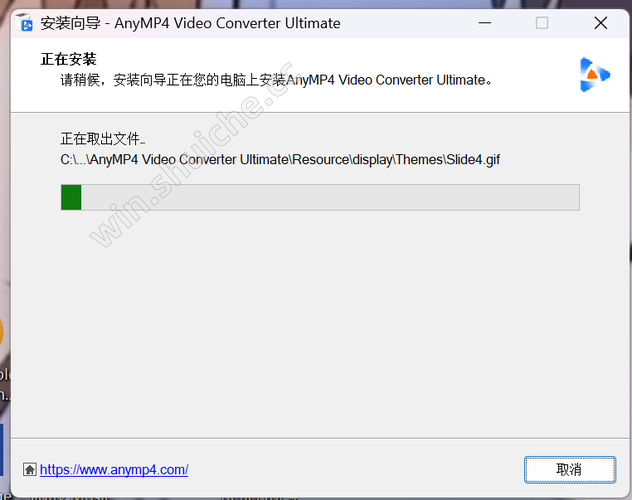This screenshot has width=632, height=500.
Task: Click the orange desktop icon at the left edge
Action: (2, 332)
